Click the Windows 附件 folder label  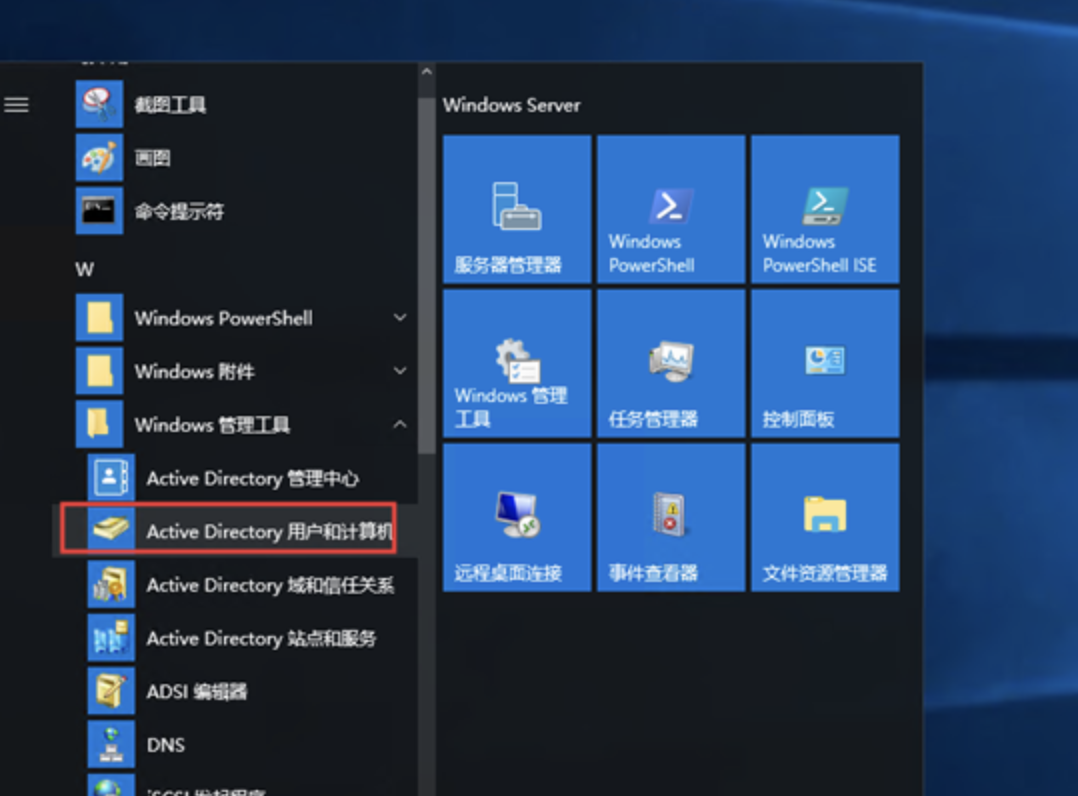click(195, 372)
